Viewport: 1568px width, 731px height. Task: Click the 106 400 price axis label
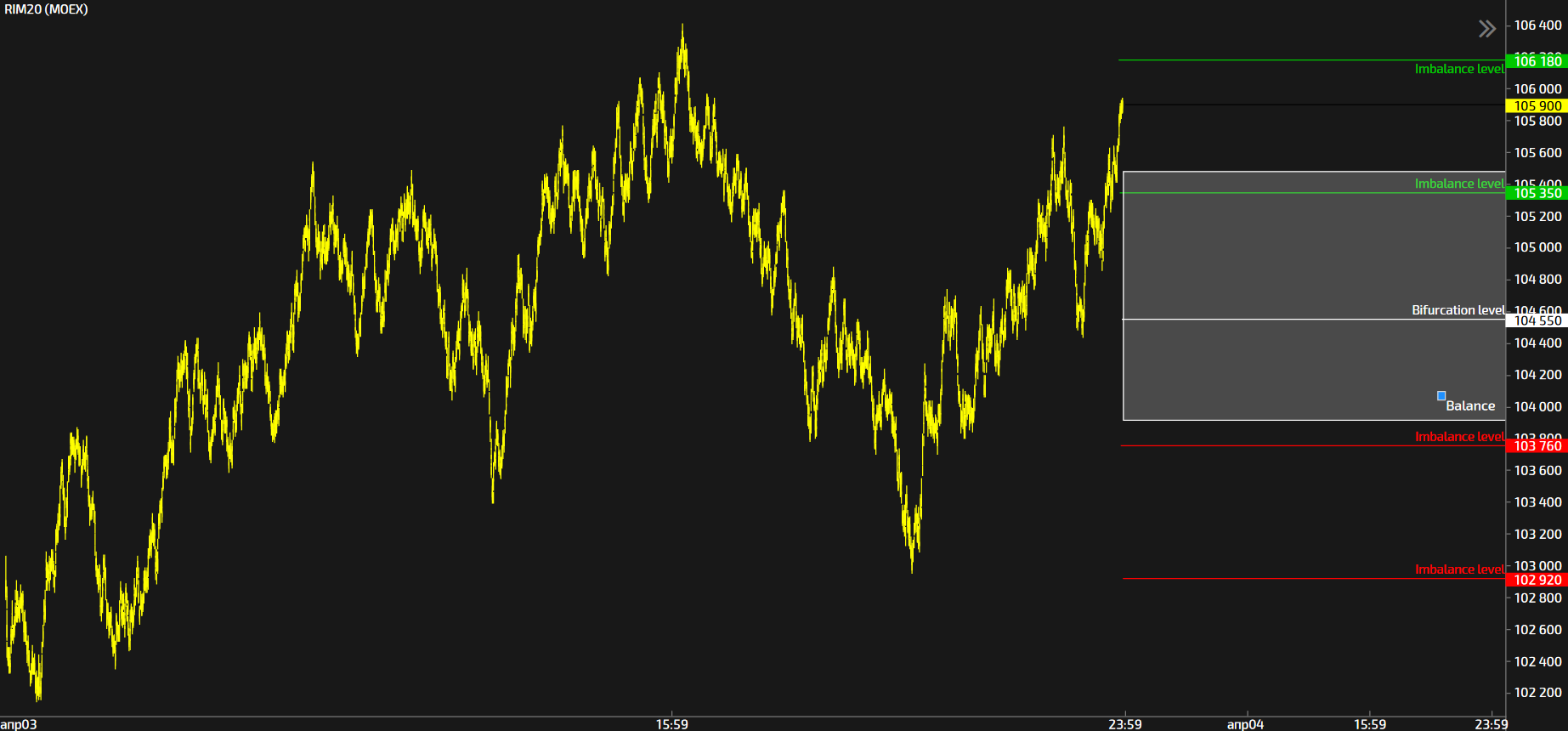tap(1538, 25)
